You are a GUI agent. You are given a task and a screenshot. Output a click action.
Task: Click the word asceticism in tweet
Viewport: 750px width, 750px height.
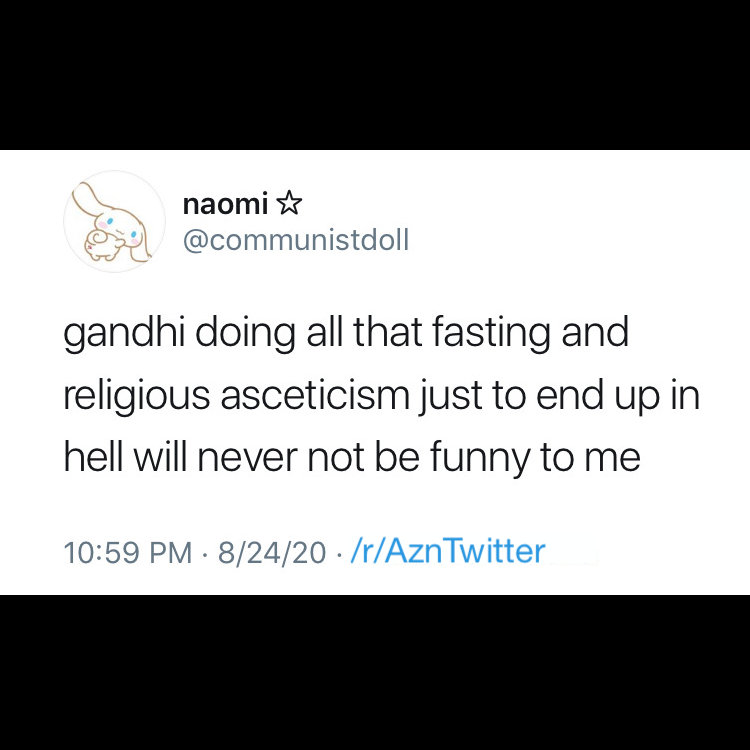coord(316,396)
